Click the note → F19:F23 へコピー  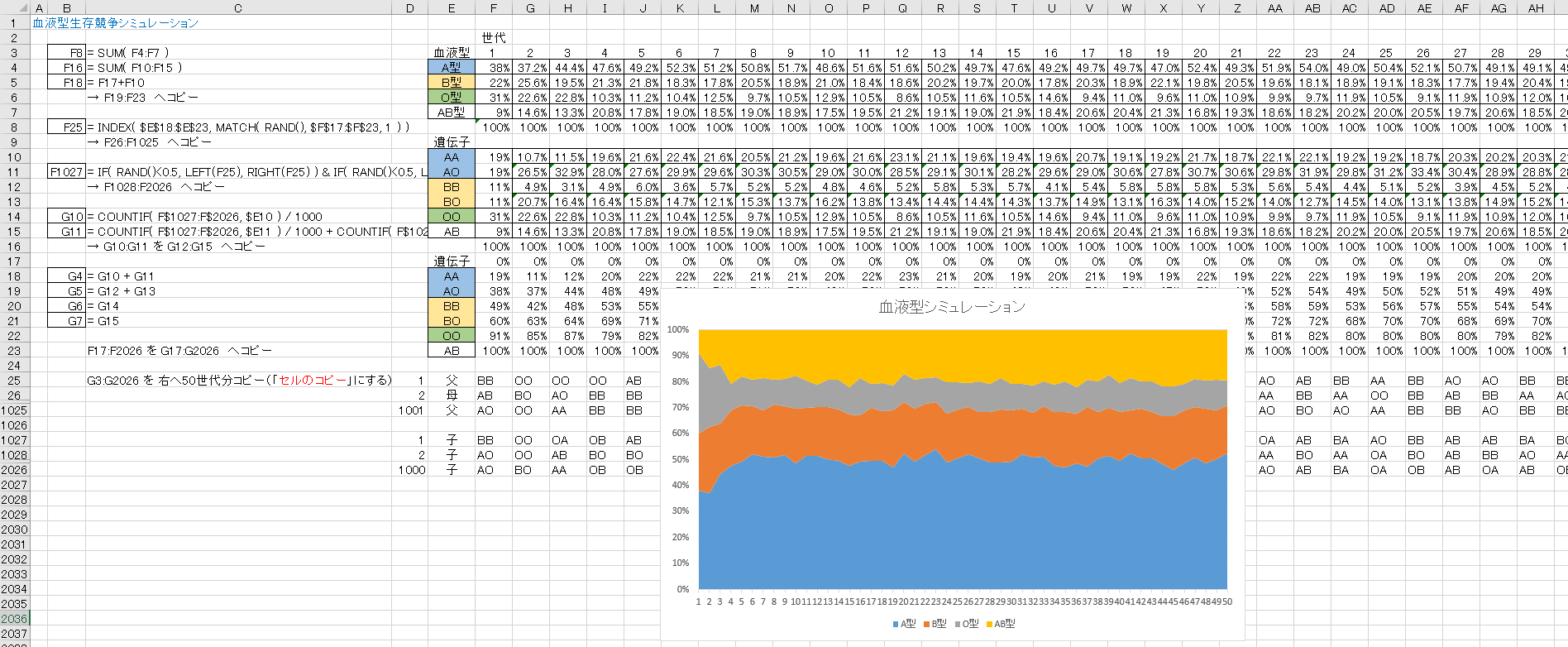[143, 98]
